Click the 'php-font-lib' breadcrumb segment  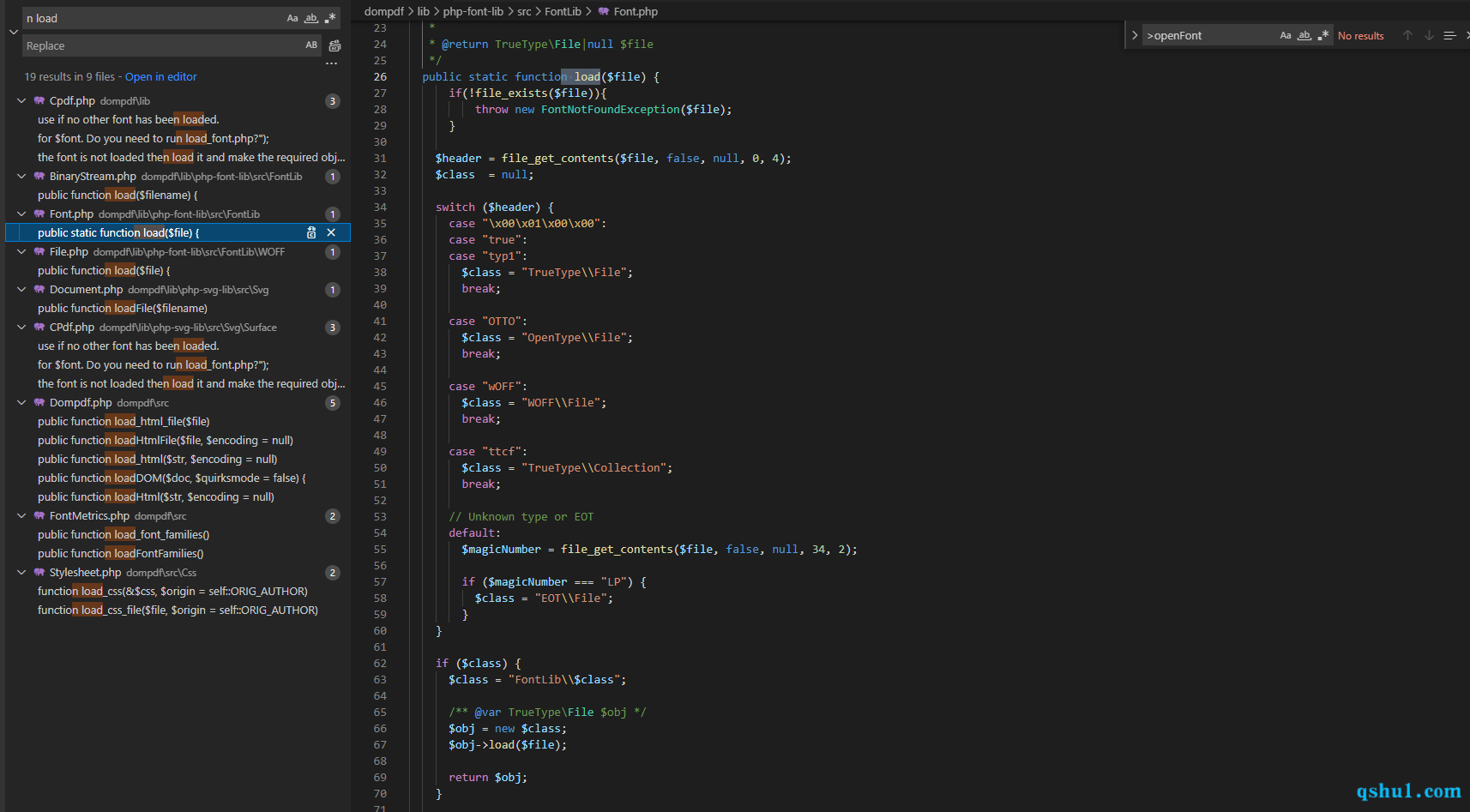click(x=473, y=11)
